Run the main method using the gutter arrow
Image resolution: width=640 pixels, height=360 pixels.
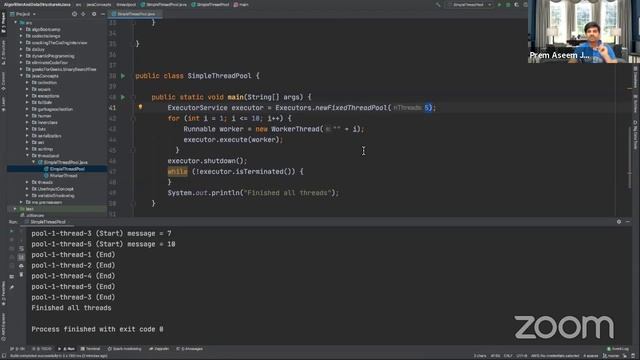(123, 97)
